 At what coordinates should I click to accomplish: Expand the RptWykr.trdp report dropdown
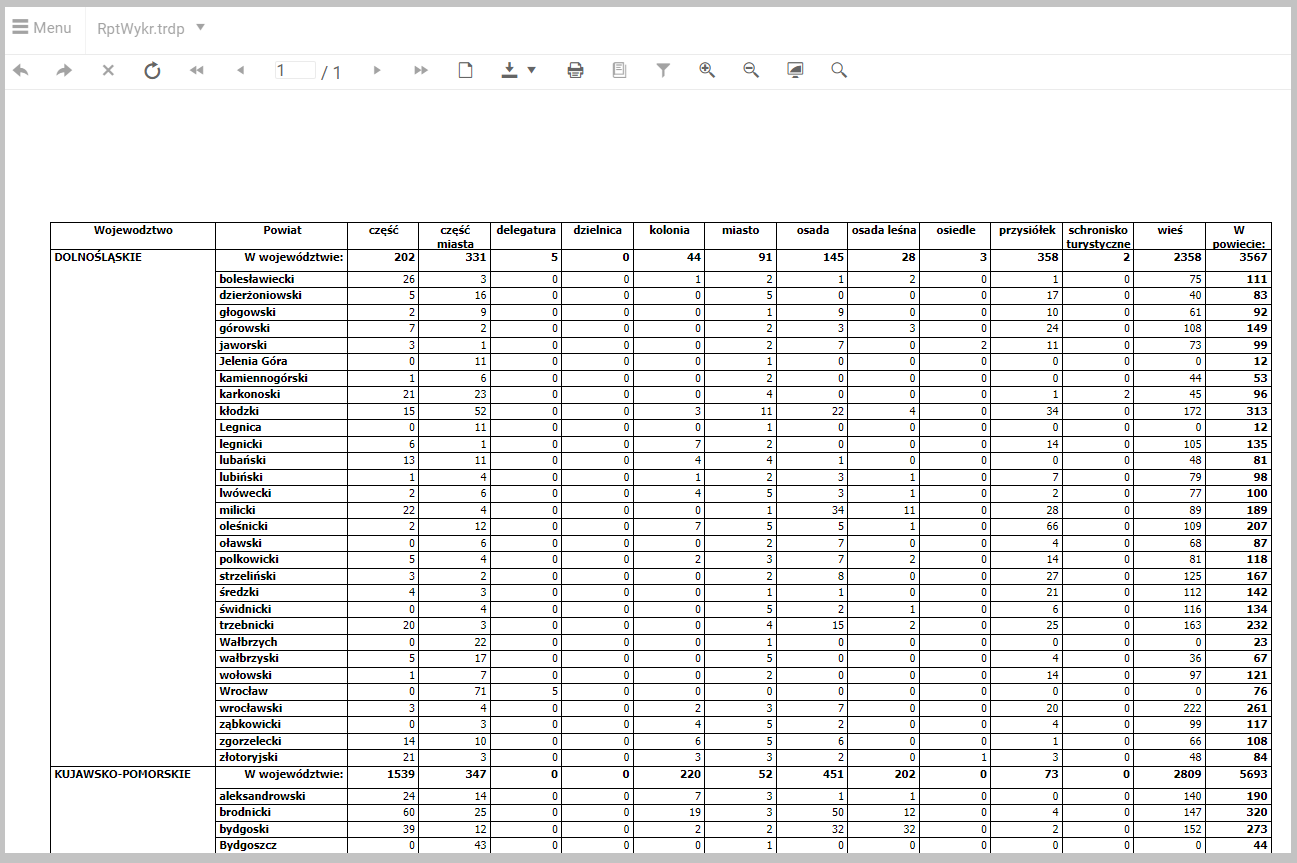200,28
